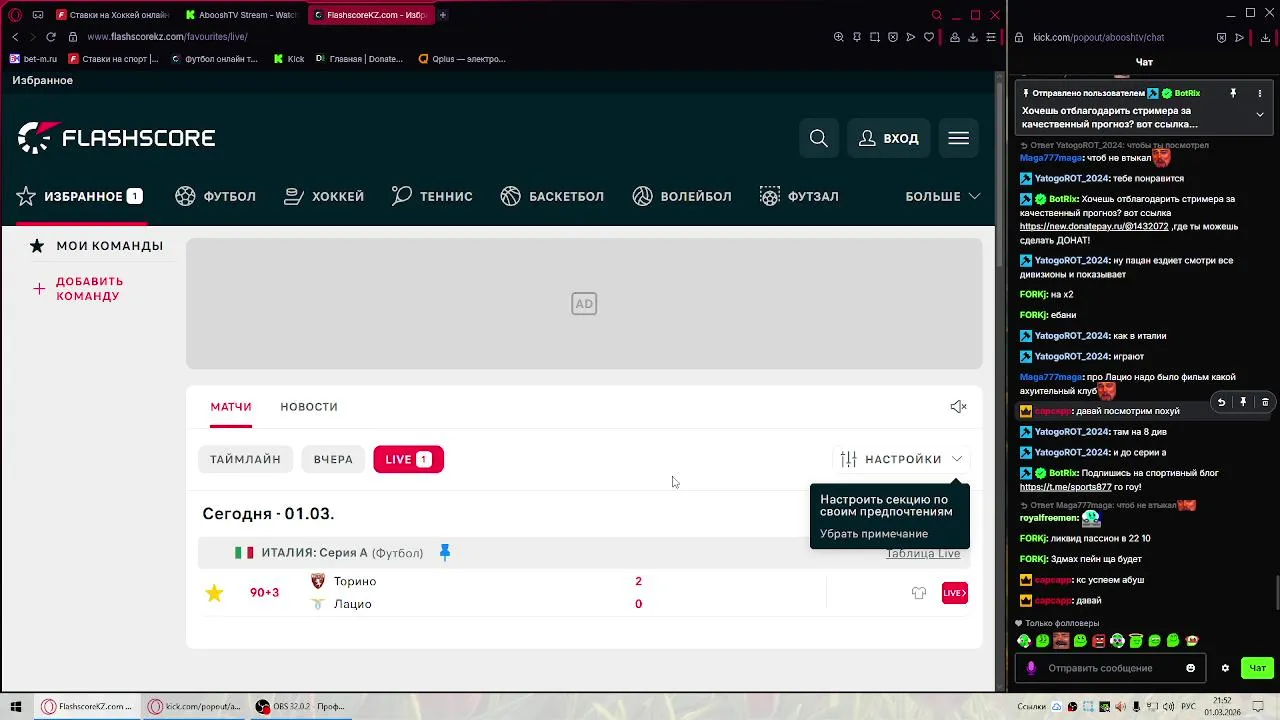This screenshot has height=720, width=1280.
Task: Click Добавить команду plus link
Action: (x=78, y=288)
